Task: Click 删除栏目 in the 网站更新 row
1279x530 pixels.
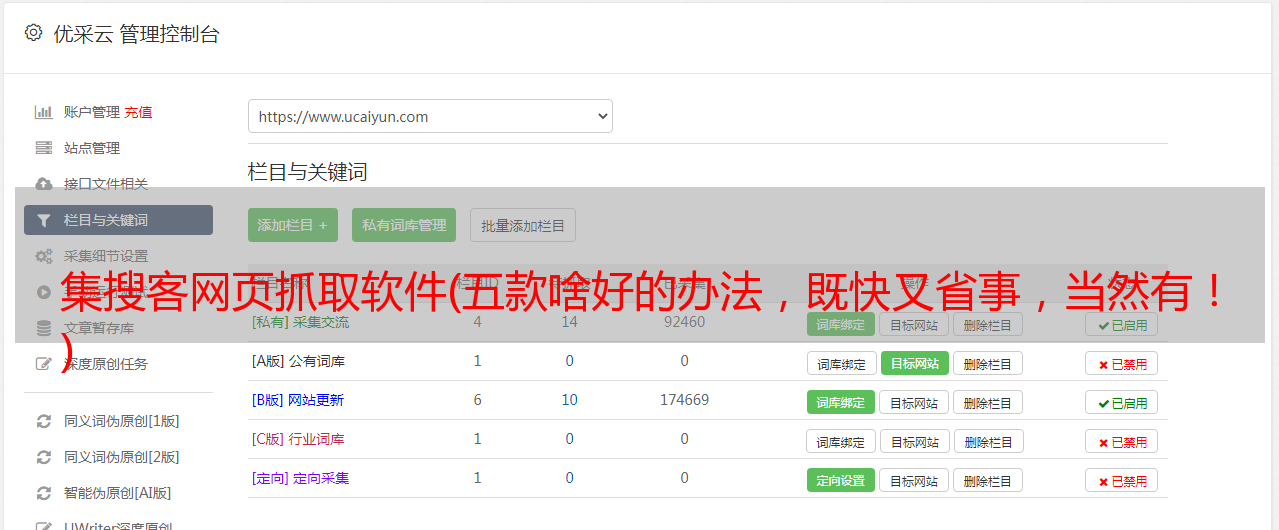Action: click(988, 402)
